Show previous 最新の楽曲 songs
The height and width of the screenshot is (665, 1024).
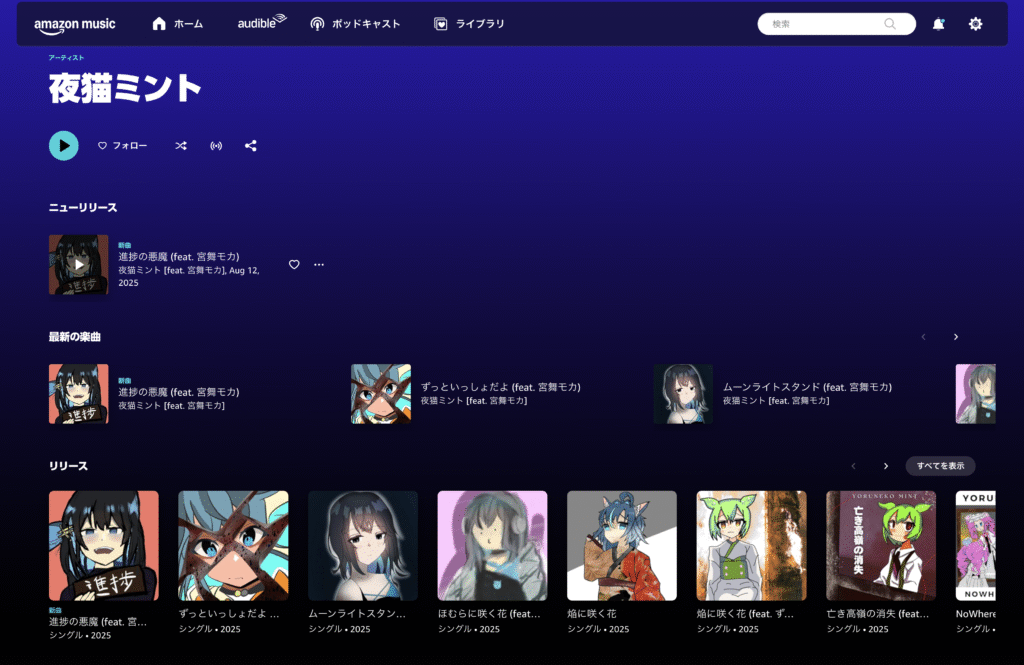(x=923, y=337)
